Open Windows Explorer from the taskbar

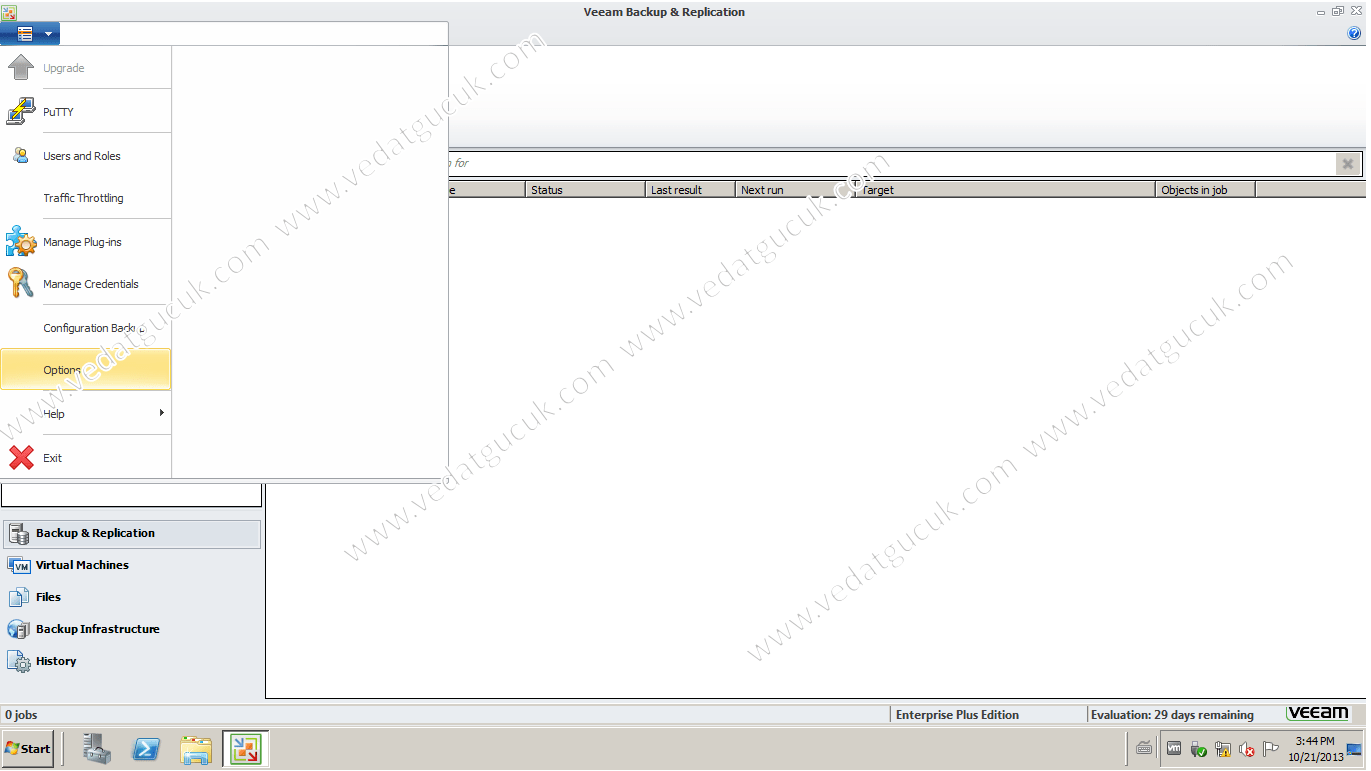[196, 749]
